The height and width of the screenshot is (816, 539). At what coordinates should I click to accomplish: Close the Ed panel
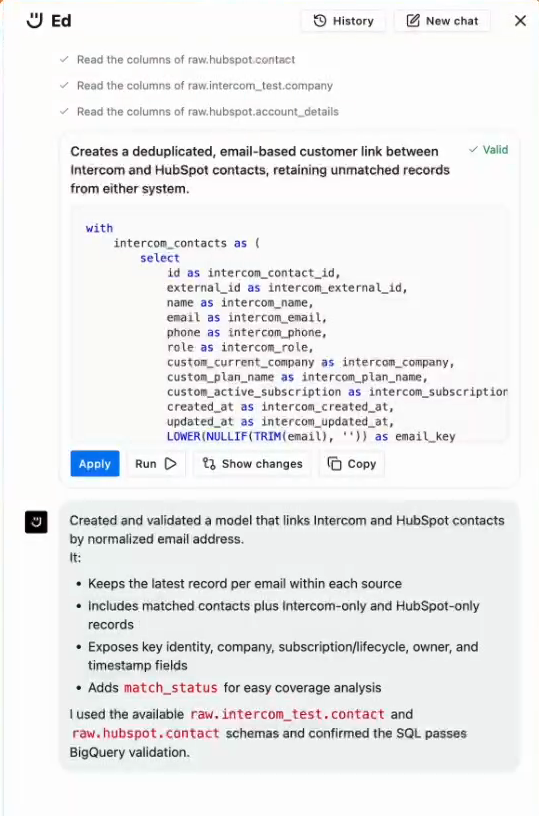coord(520,21)
